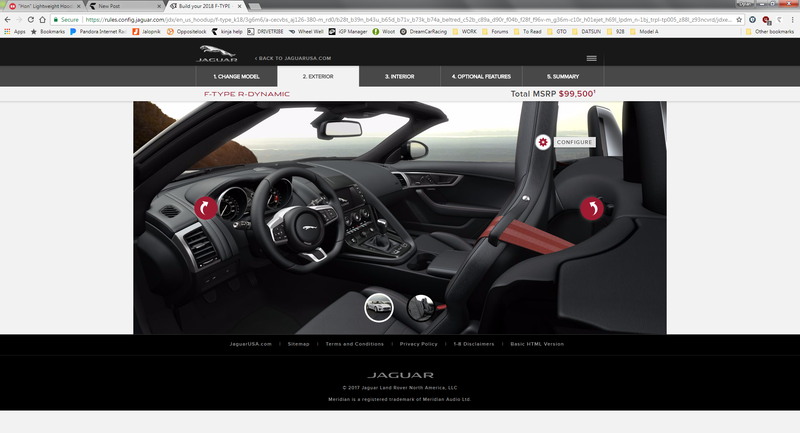Click the red gear Configure icon on the seat

543,142
